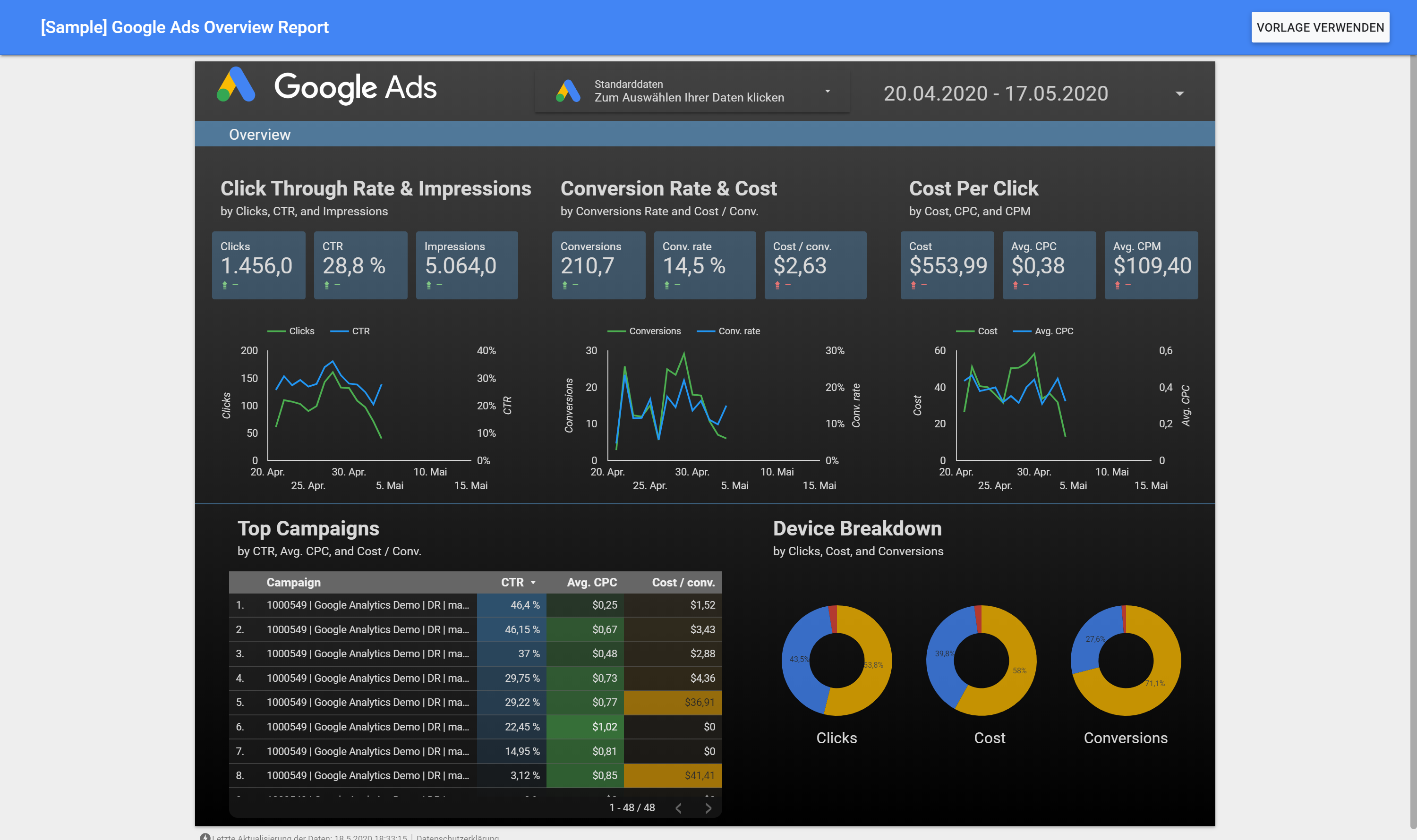Viewport: 1417px width, 840px height.
Task: Open the Standarddaten data source dropdown
Action: pos(692,91)
